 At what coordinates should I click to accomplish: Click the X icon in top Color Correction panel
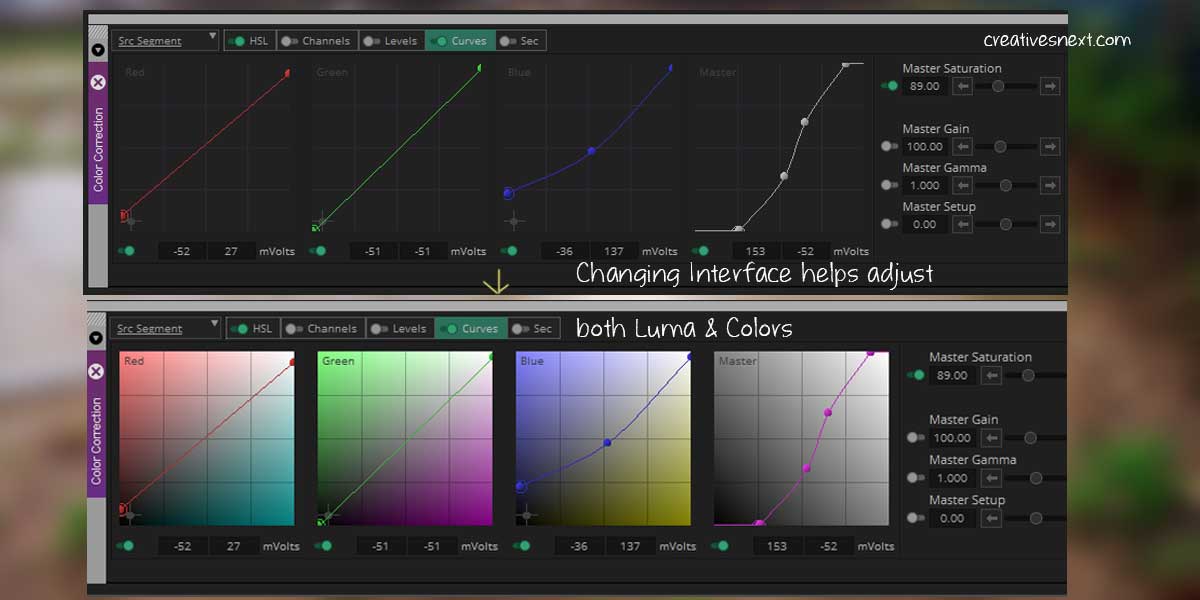(x=98, y=82)
